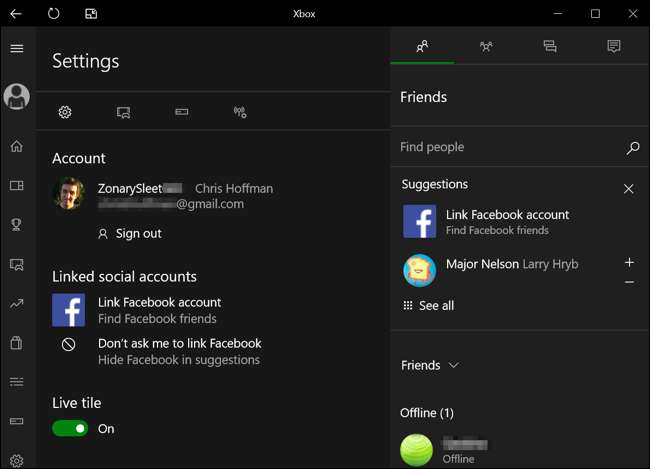Select General settings gear tab
Viewport: 650px width, 469px height.
click(65, 112)
